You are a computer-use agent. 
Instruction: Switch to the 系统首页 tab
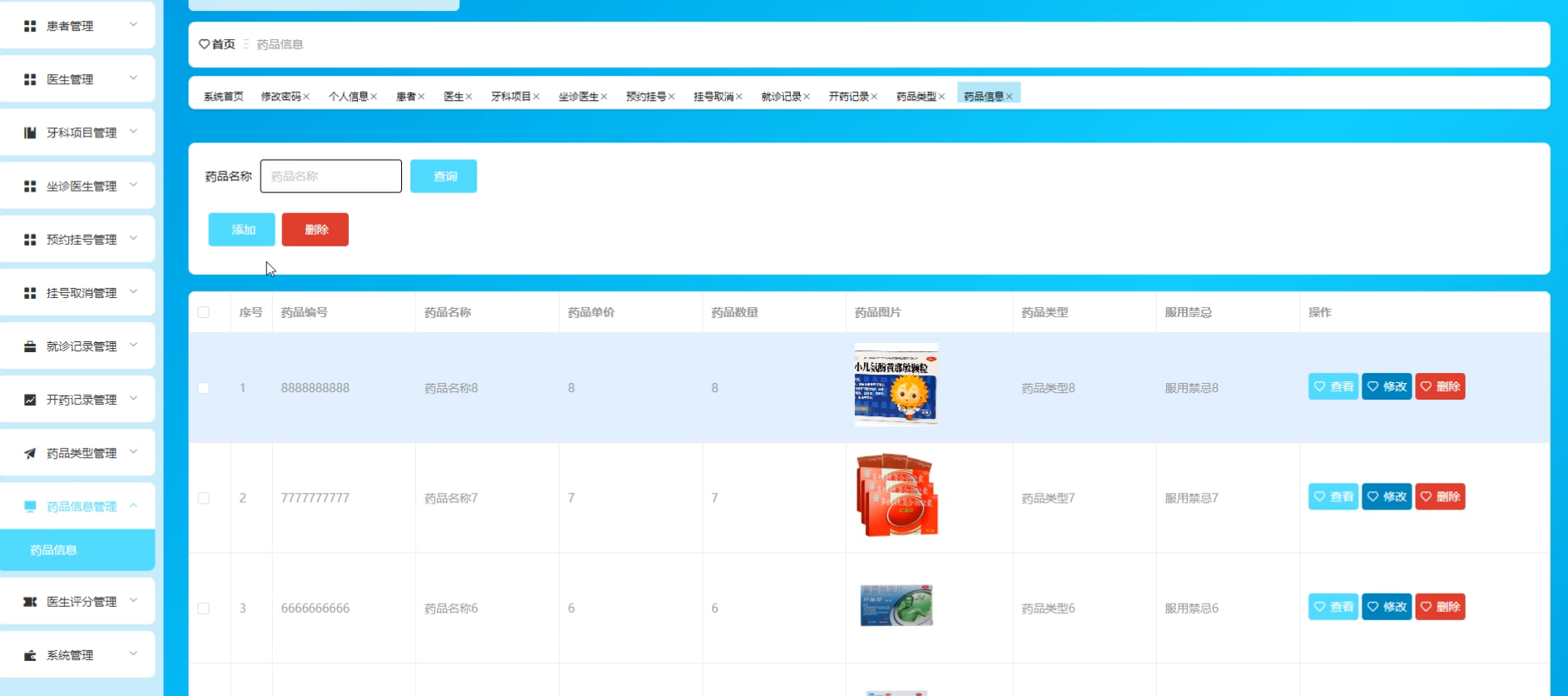point(223,97)
